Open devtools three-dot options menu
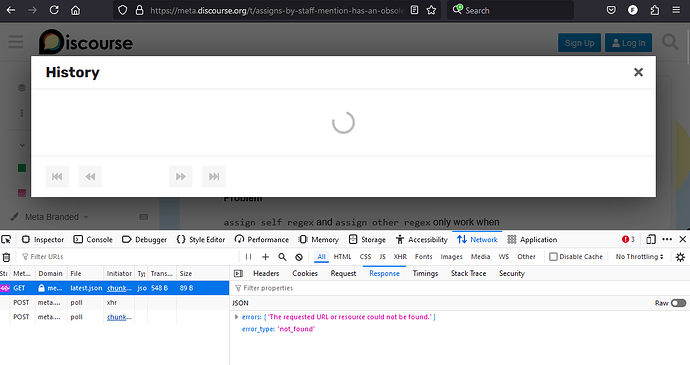Image resolution: width=690 pixels, height=365 pixels. 667,240
